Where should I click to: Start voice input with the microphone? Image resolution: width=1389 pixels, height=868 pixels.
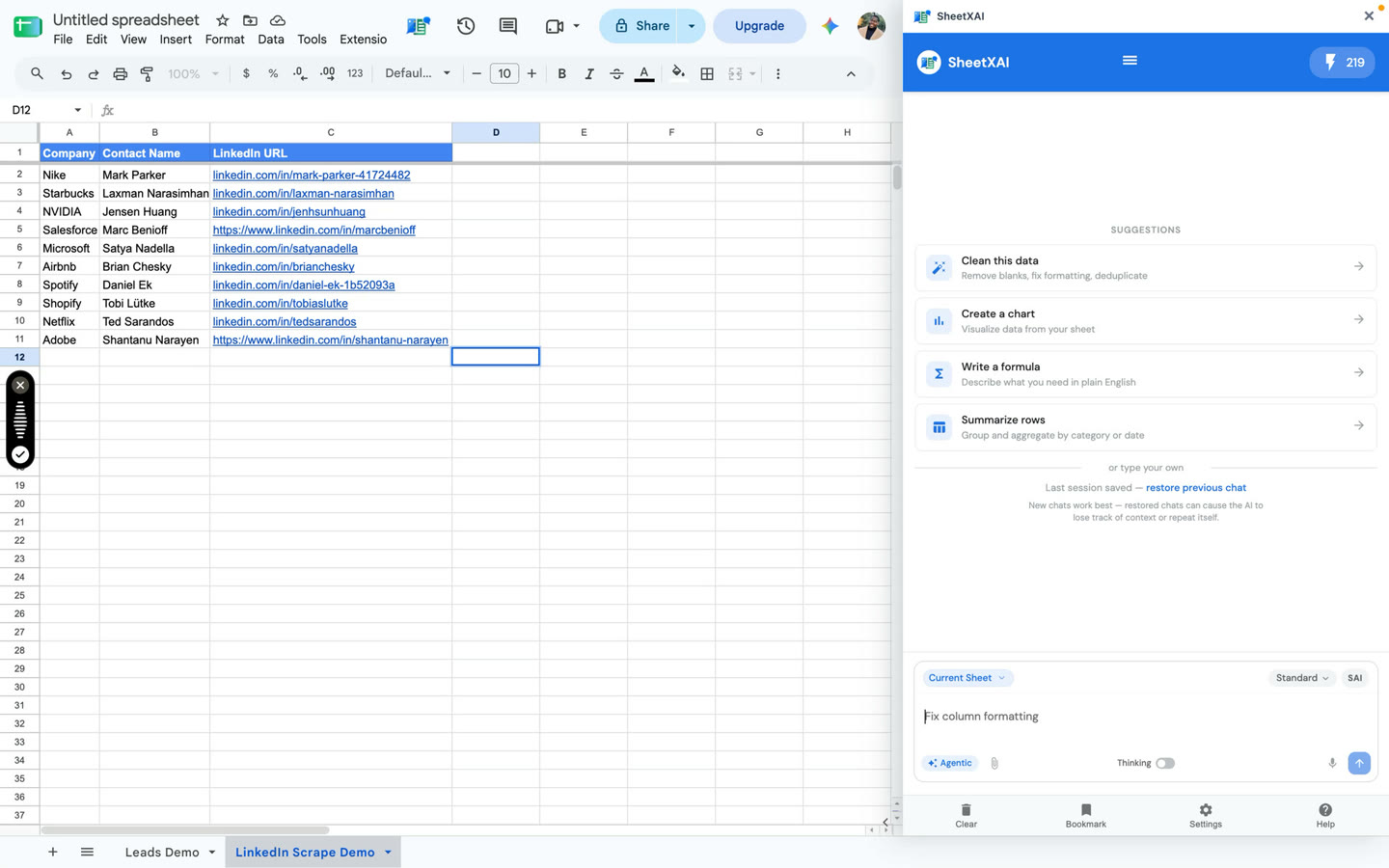pos(1332,763)
